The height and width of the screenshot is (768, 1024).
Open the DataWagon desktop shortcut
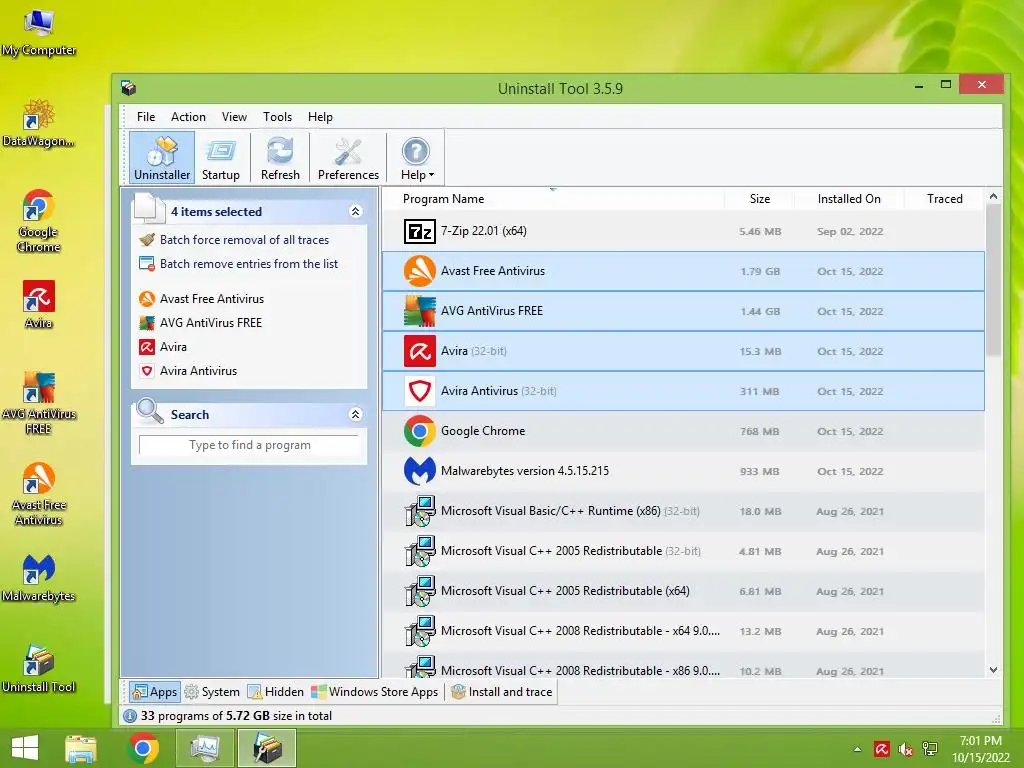pyautogui.click(x=39, y=123)
